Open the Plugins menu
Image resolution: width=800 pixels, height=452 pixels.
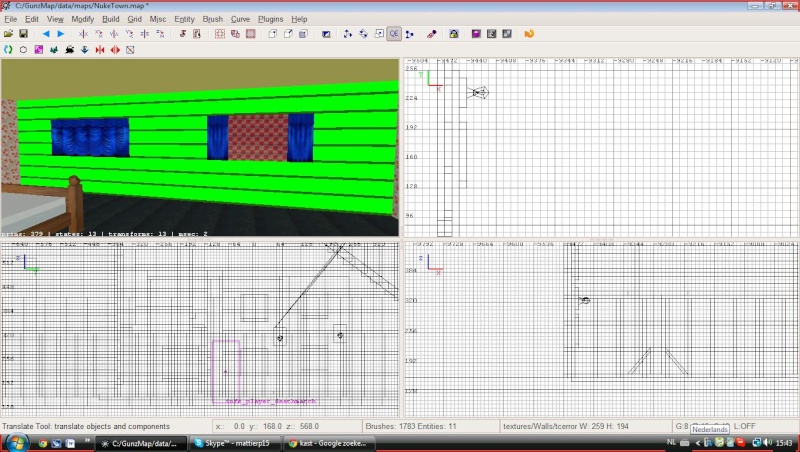270,19
